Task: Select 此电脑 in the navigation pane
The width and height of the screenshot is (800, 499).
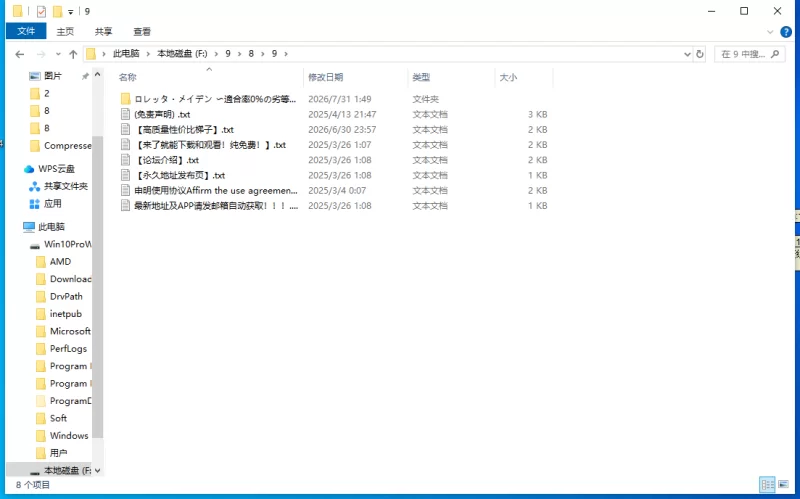Action: [51, 227]
